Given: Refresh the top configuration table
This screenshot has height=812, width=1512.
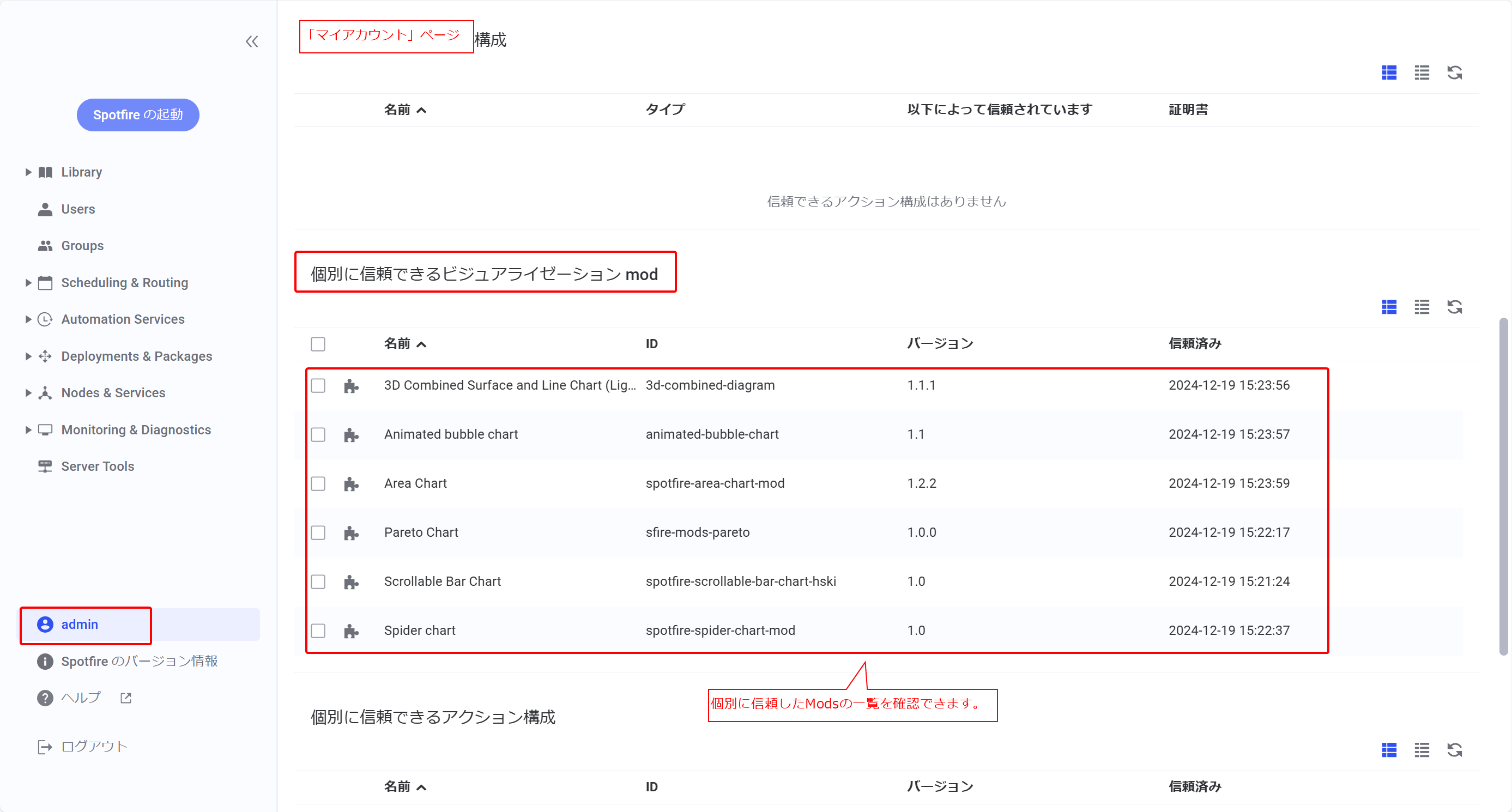Looking at the screenshot, I should click(1454, 72).
